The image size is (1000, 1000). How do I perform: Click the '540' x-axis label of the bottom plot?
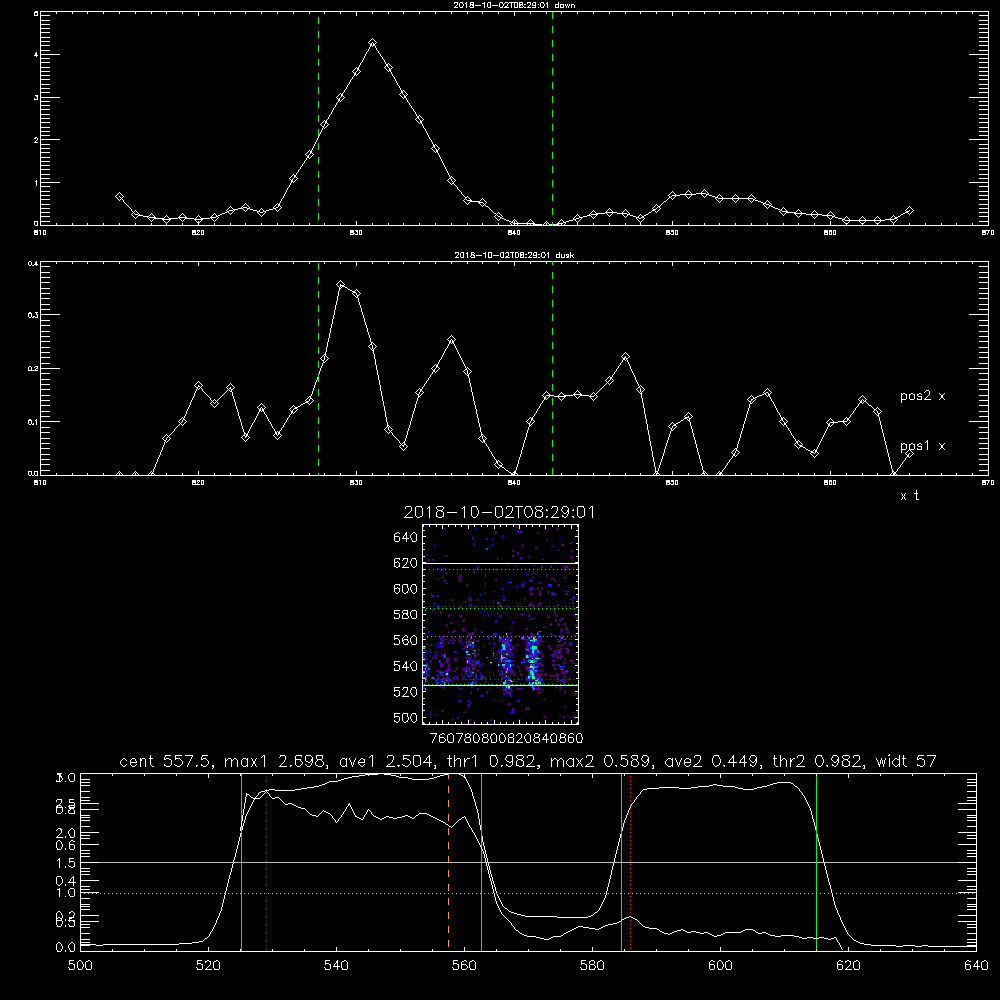[336, 966]
